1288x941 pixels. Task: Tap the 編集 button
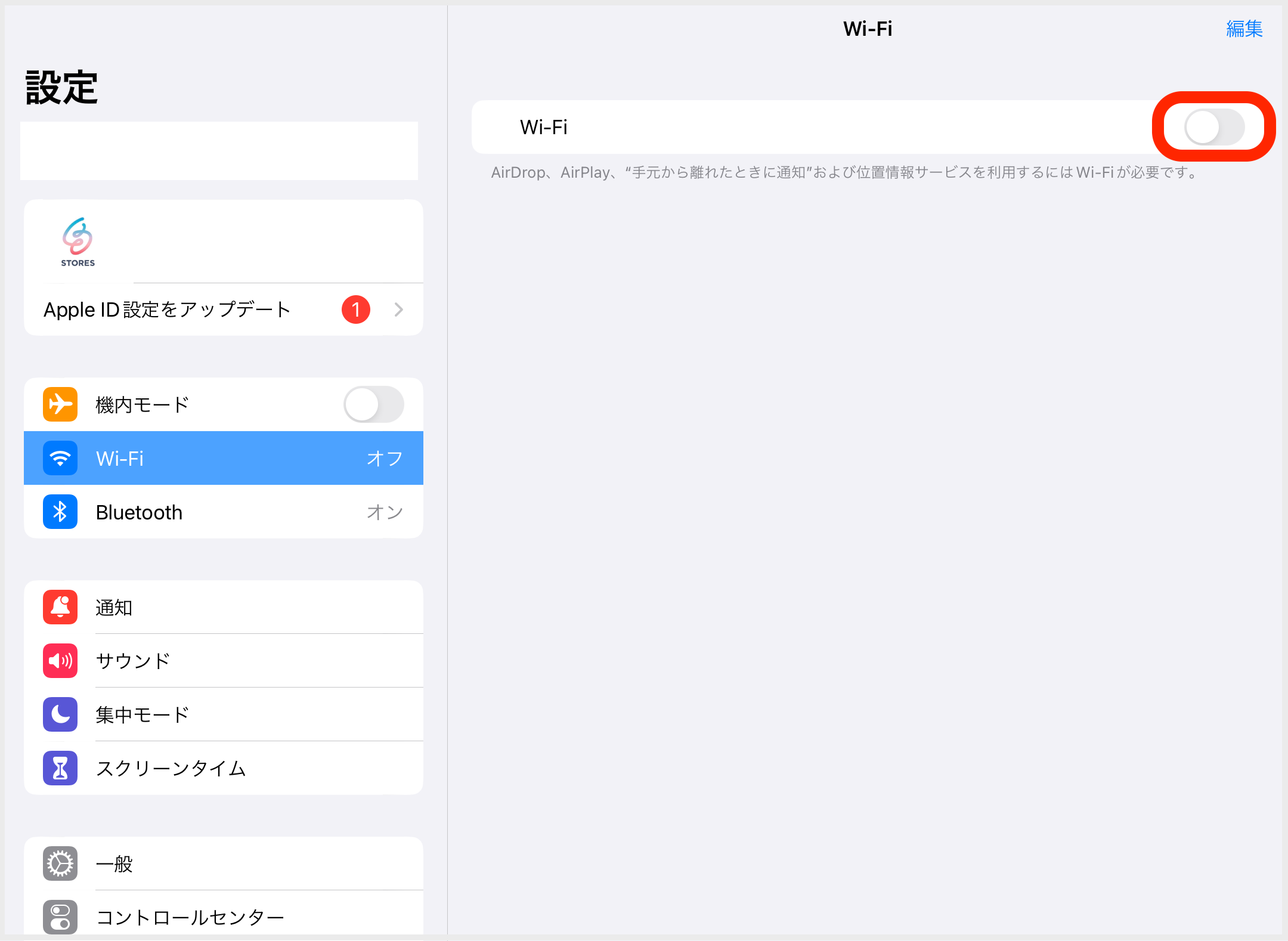1244,29
